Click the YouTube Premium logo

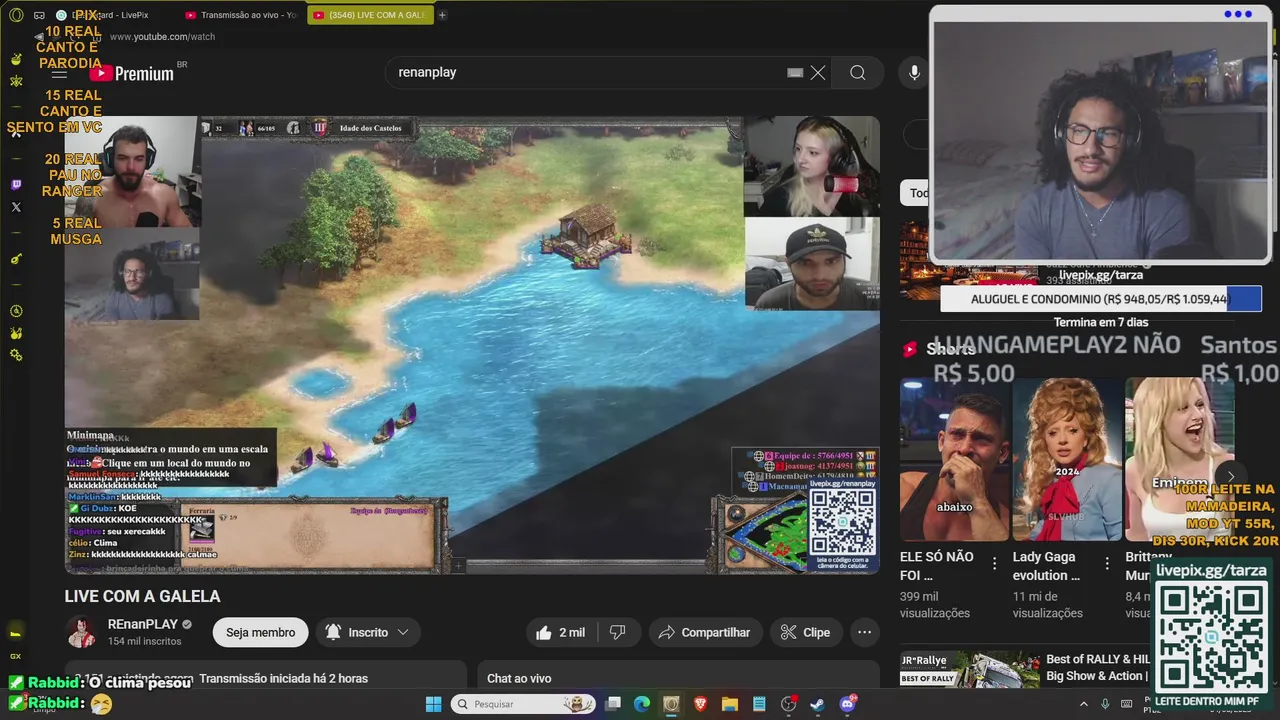(x=131, y=73)
